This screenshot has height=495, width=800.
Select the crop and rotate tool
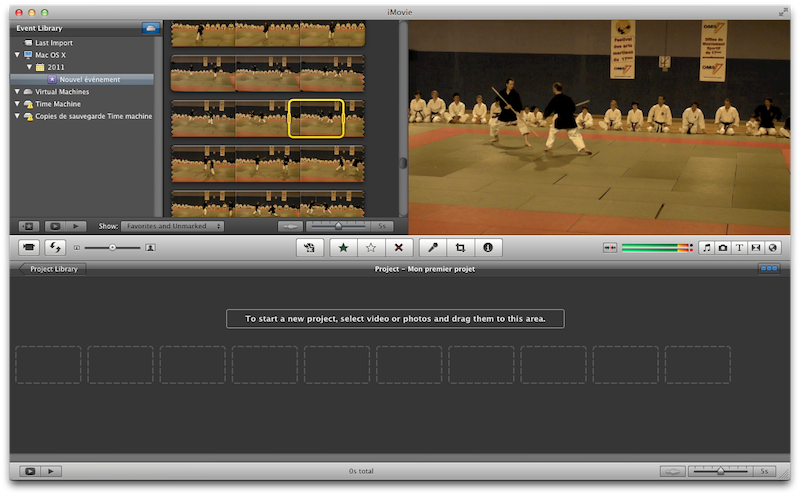coord(460,248)
